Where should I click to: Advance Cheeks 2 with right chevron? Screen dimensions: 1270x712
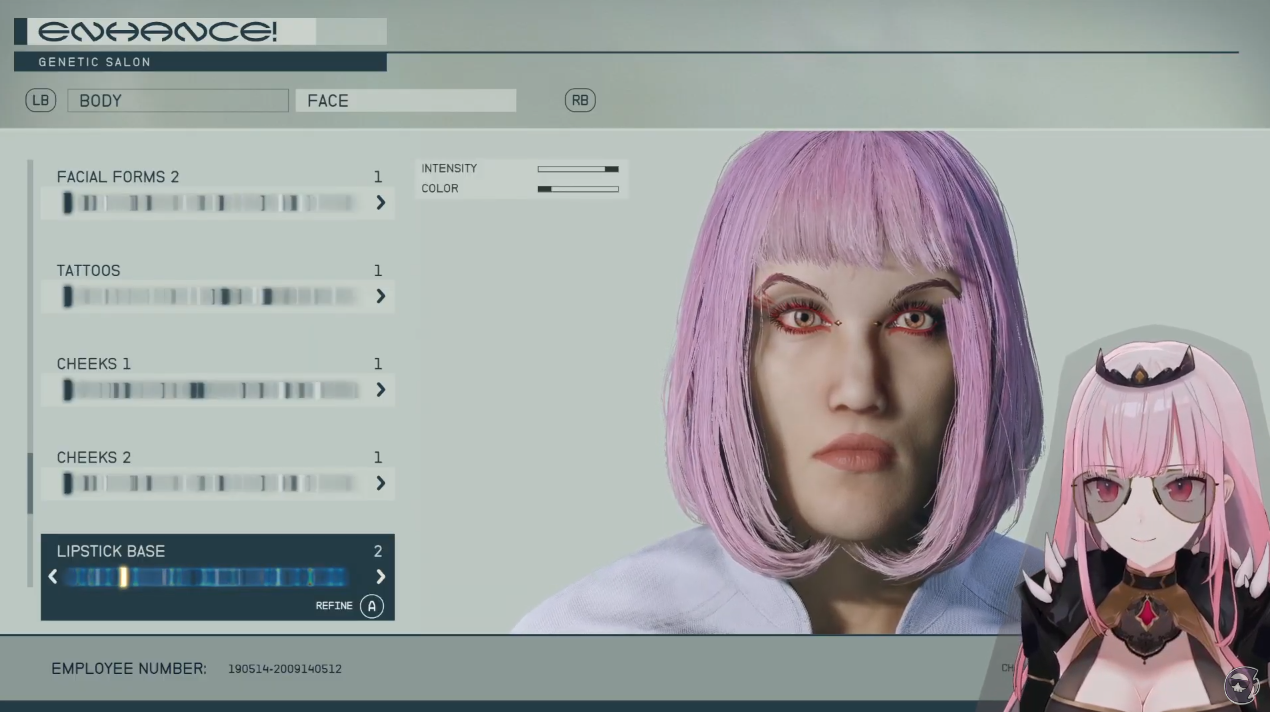pyautogui.click(x=380, y=483)
